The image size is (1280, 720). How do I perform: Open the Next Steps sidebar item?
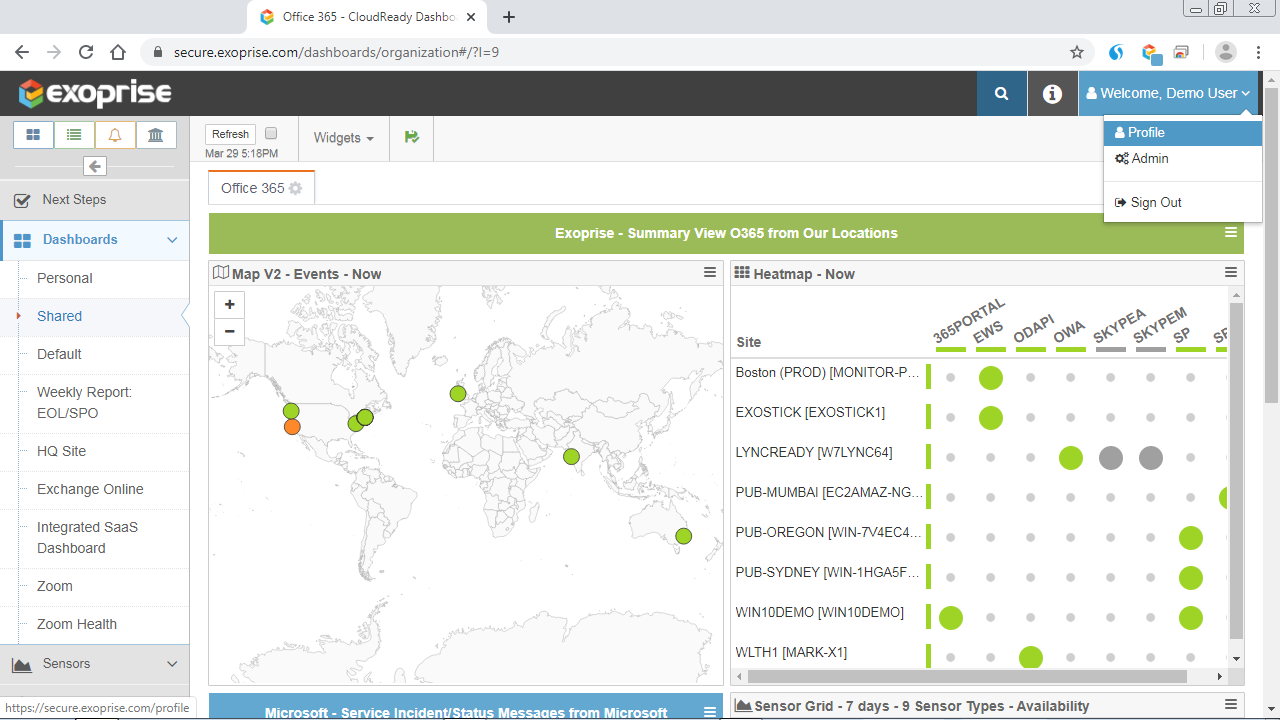pos(95,200)
